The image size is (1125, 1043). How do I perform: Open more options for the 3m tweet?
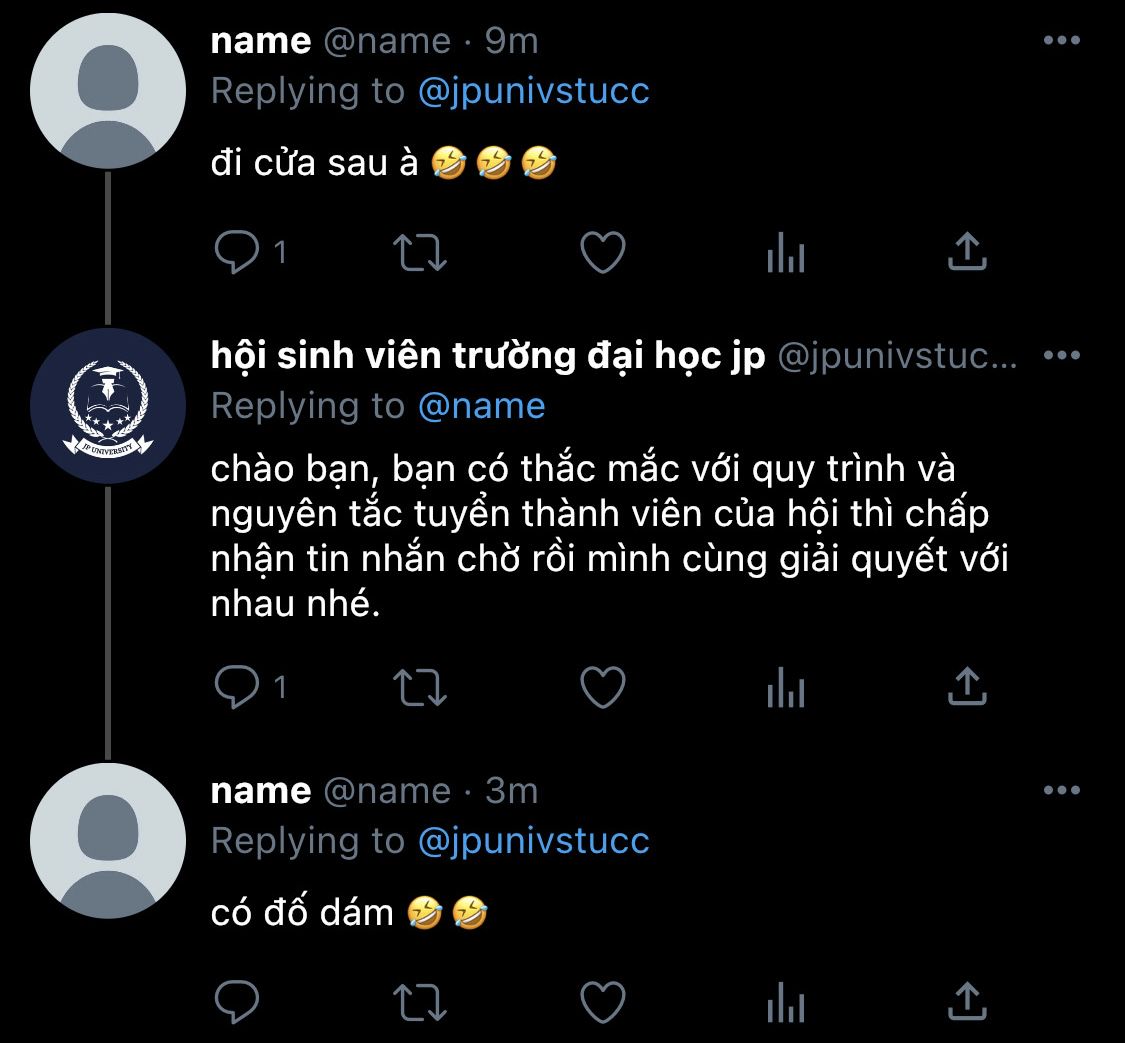point(1062,790)
